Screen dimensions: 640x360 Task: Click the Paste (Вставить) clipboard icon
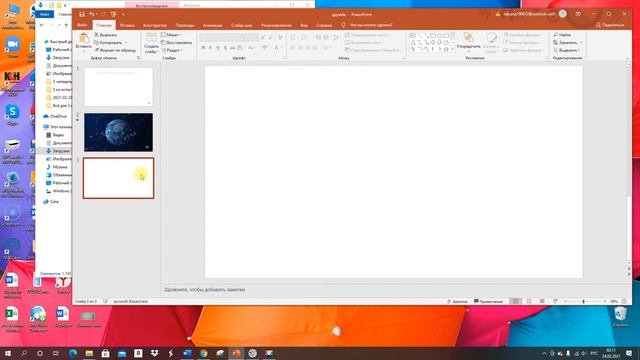coord(84,38)
